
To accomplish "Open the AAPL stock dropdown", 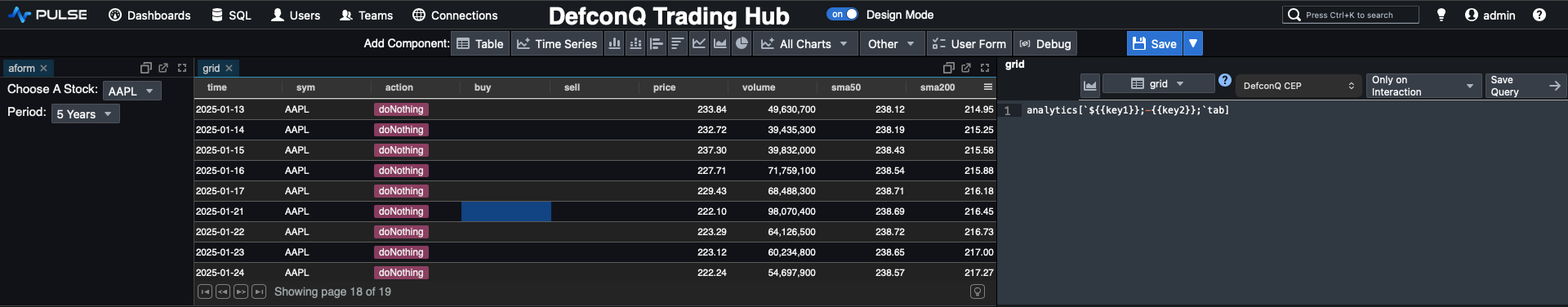I will [132, 91].
